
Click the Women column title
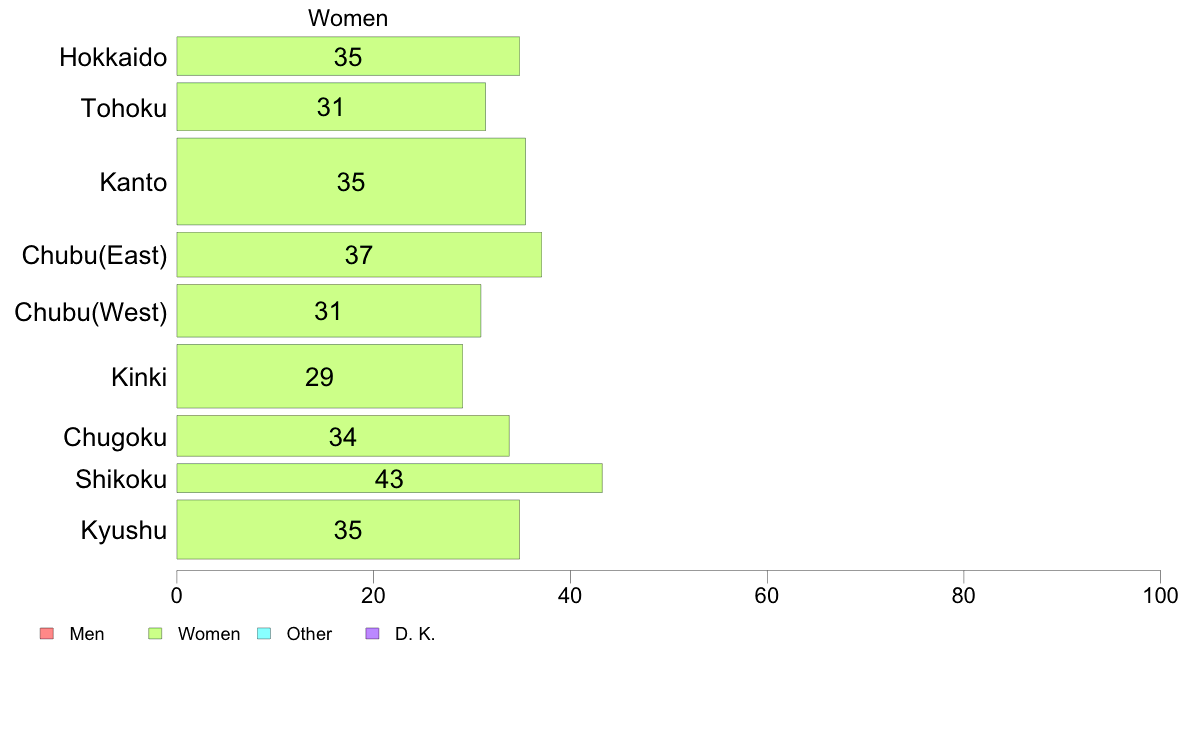(x=348, y=18)
